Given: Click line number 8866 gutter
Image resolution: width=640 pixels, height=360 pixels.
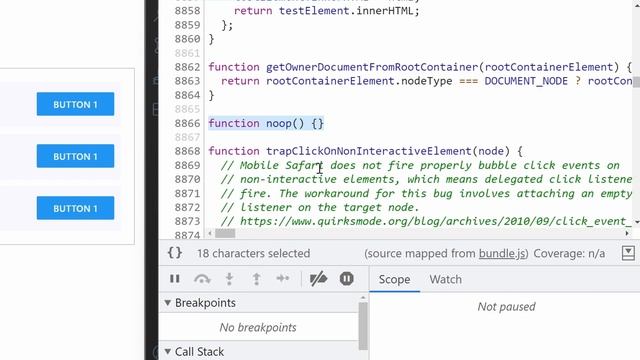Looking at the screenshot, I should pyautogui.click(x=187, y=123).
